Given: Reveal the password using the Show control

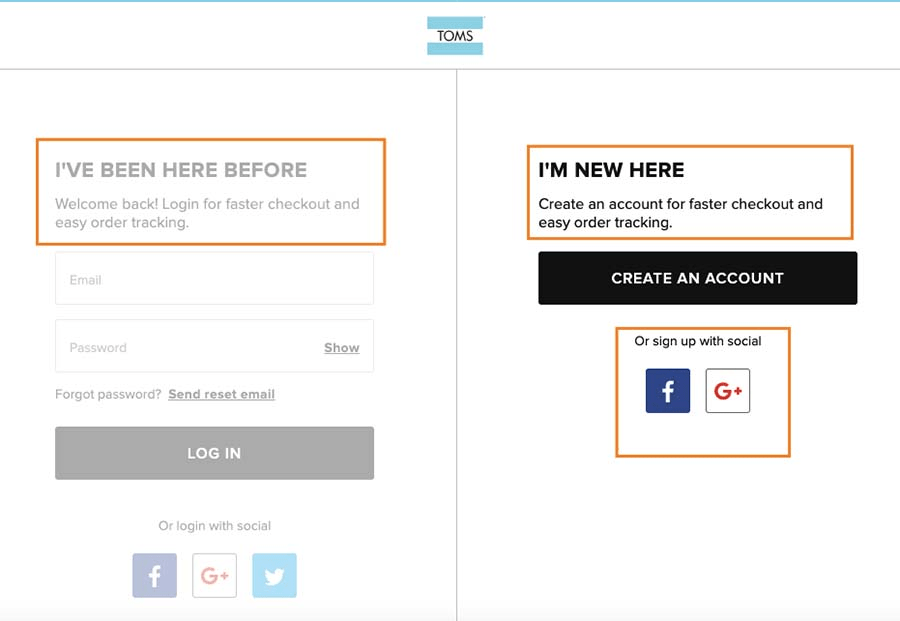Looking at the screenshot, I should pos(341,347).
